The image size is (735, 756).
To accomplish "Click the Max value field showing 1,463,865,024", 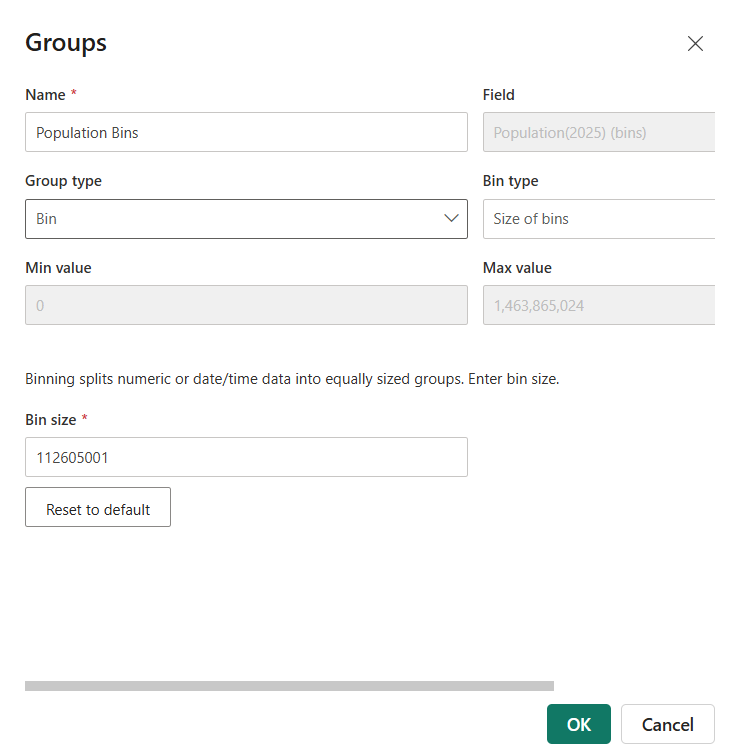I will click(x=599, y=305).
